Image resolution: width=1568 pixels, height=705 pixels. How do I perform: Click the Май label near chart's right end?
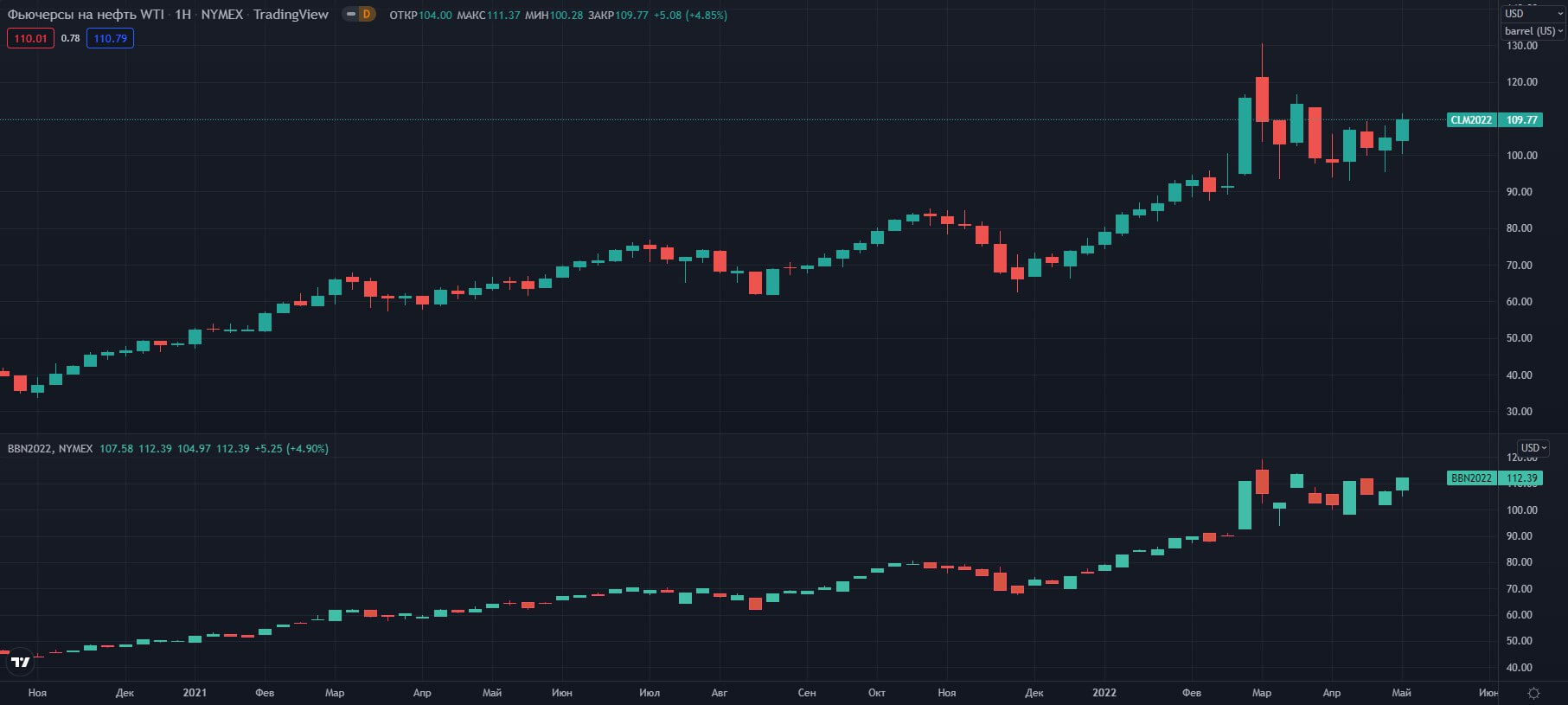(1401, 692)
